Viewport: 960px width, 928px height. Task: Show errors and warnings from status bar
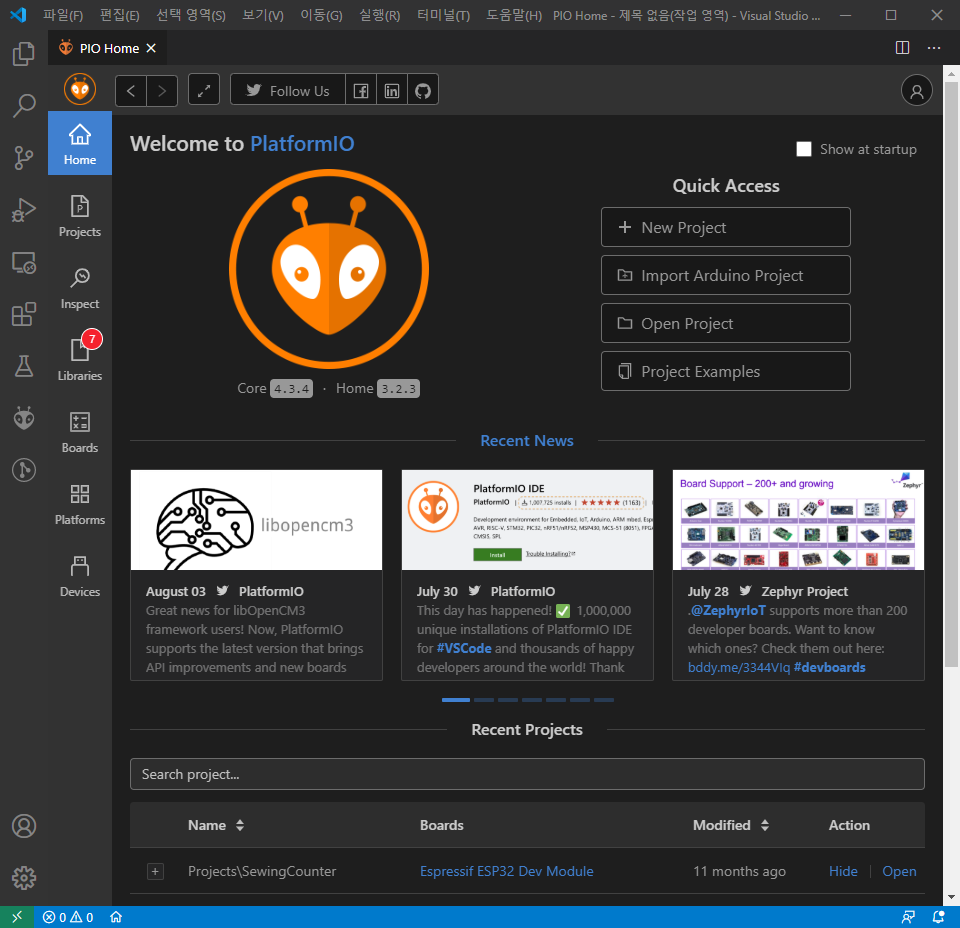pos(68,916)
